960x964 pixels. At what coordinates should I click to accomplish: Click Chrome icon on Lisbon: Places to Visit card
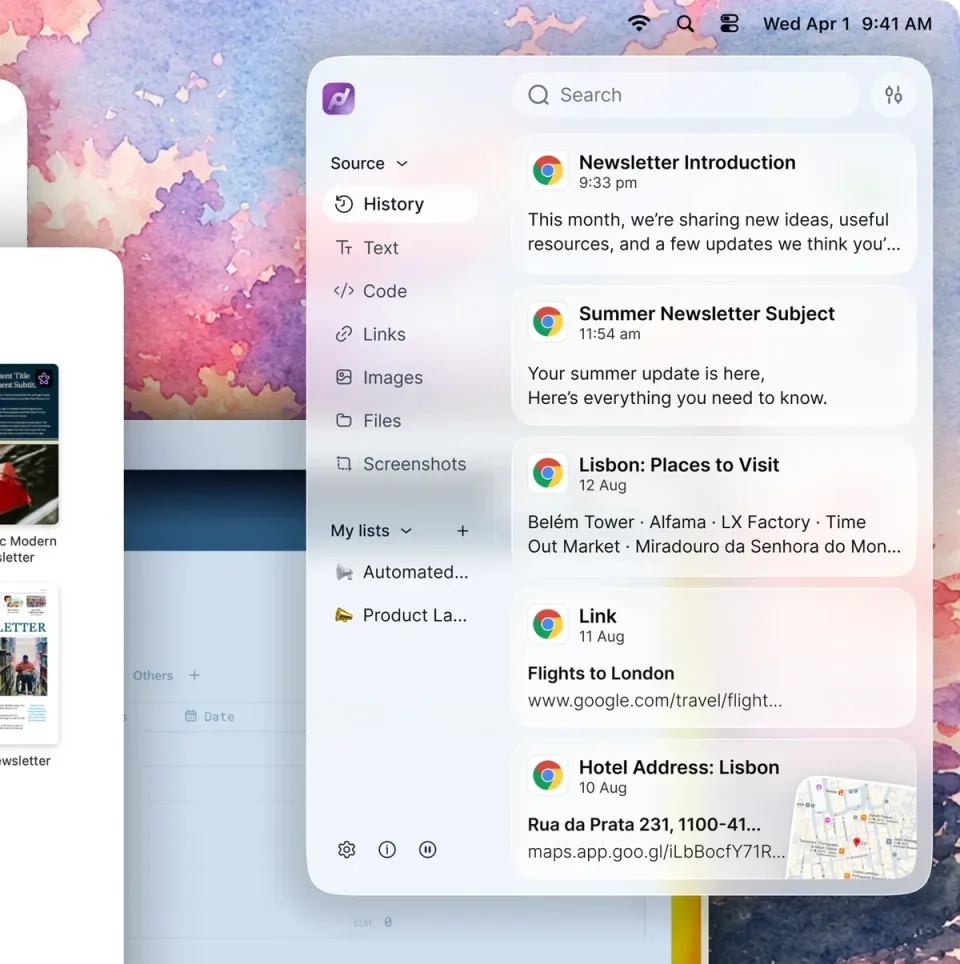click(x=547, y=473)
